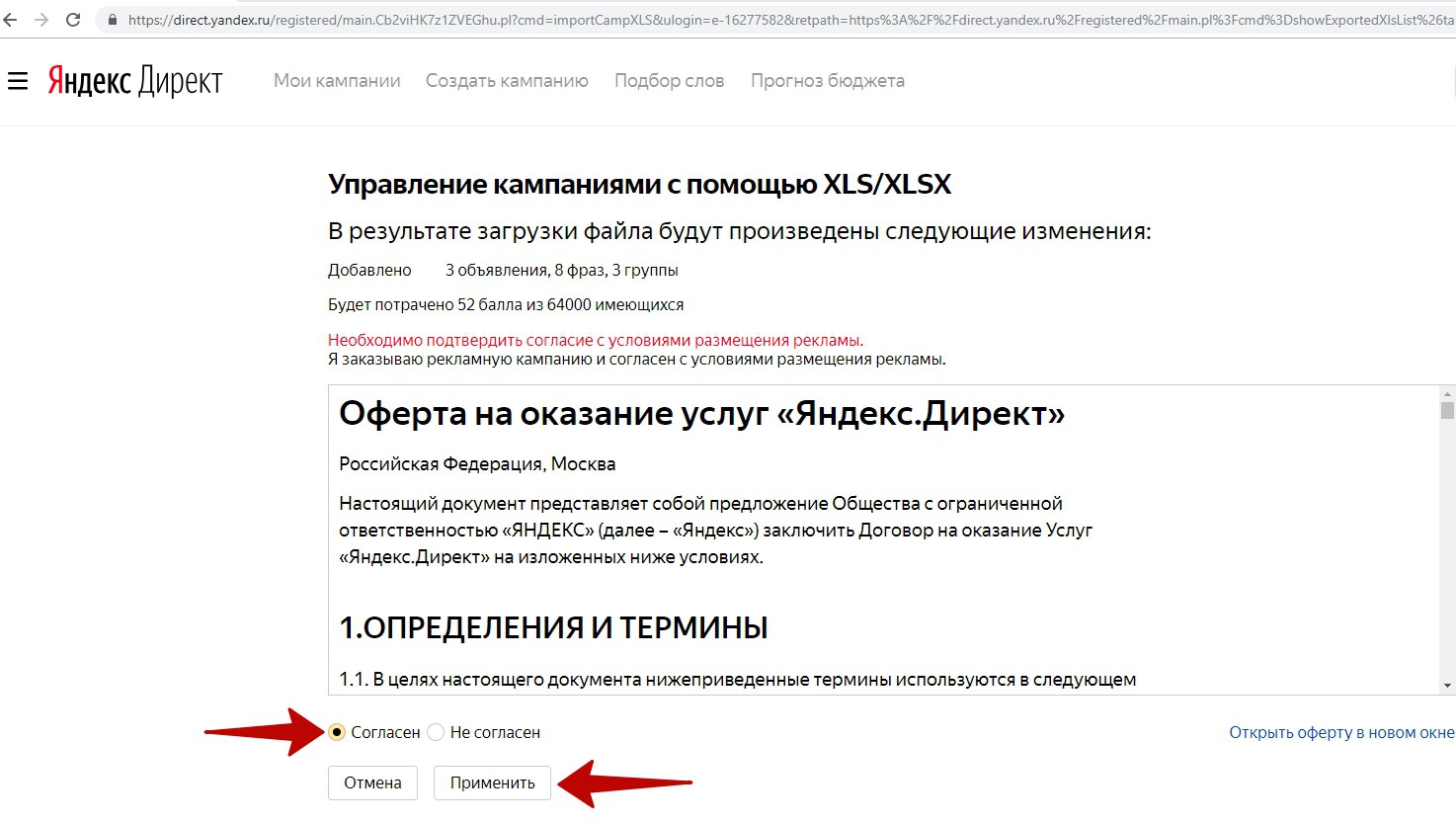Screen dimensions: 1456x823
Task: Open the Подбор слов menu item
Action: [670, 81]
